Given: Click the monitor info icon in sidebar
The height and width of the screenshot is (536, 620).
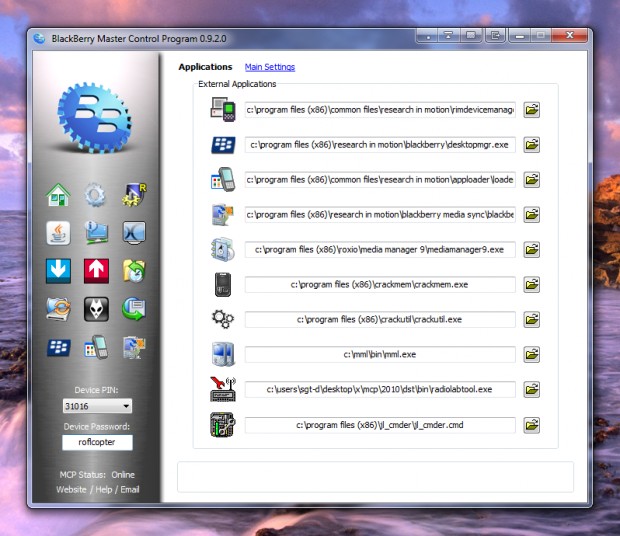Looking at the screenshot, I should point(96,233).
